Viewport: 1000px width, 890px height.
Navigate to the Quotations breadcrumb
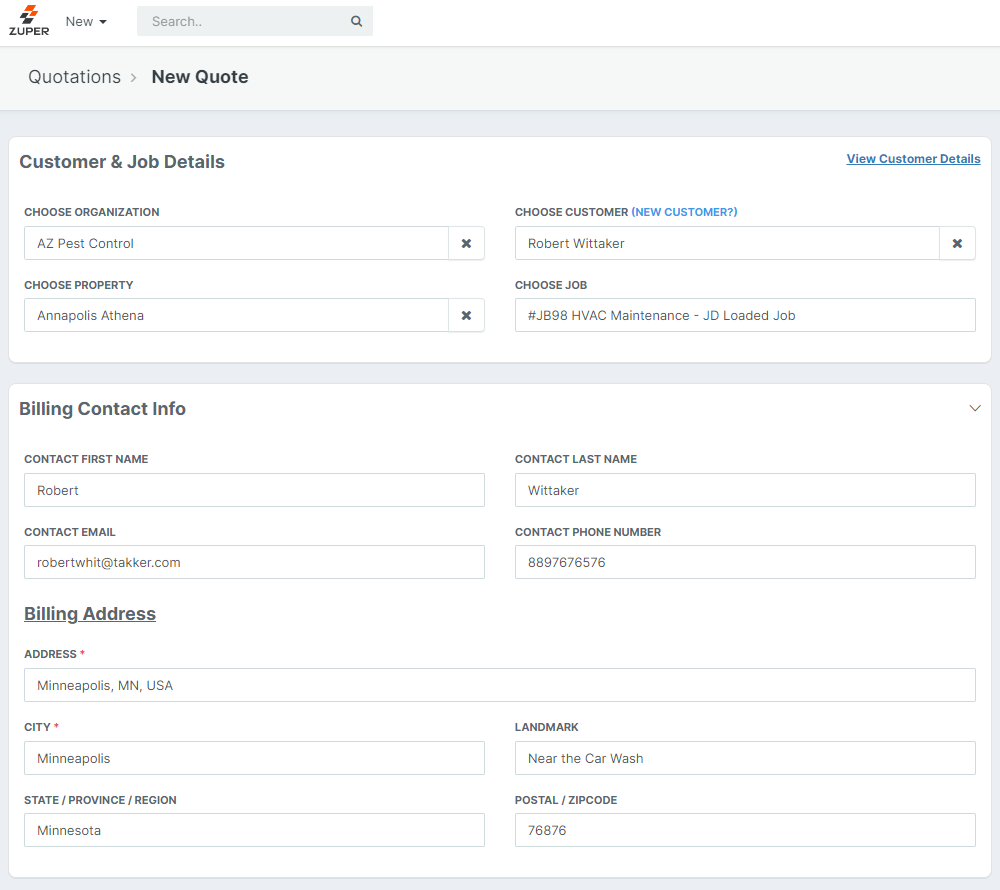74,77
